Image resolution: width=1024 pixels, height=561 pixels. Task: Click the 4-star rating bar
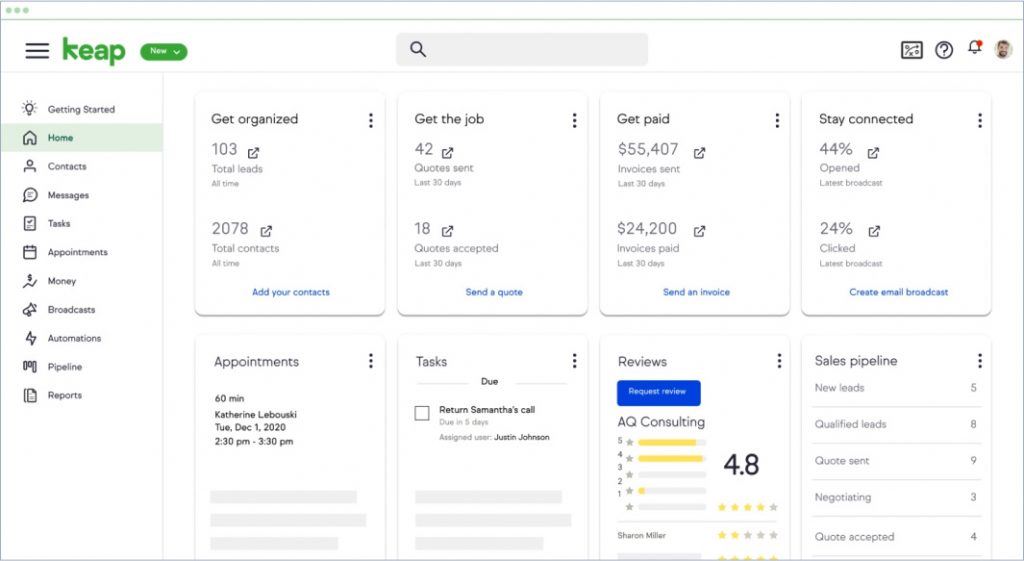(x=671, y=458)
